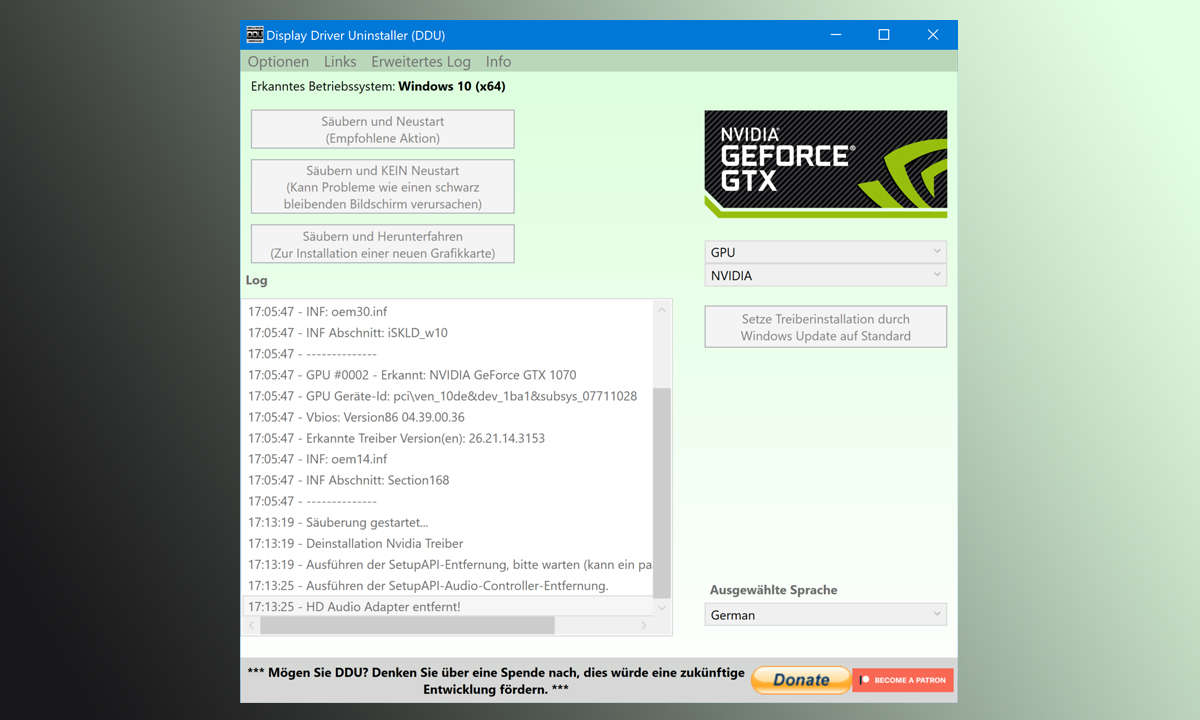Click Säubern und KEIN Neustart button
1200x720 pixels.
click(x=383, y=187)
